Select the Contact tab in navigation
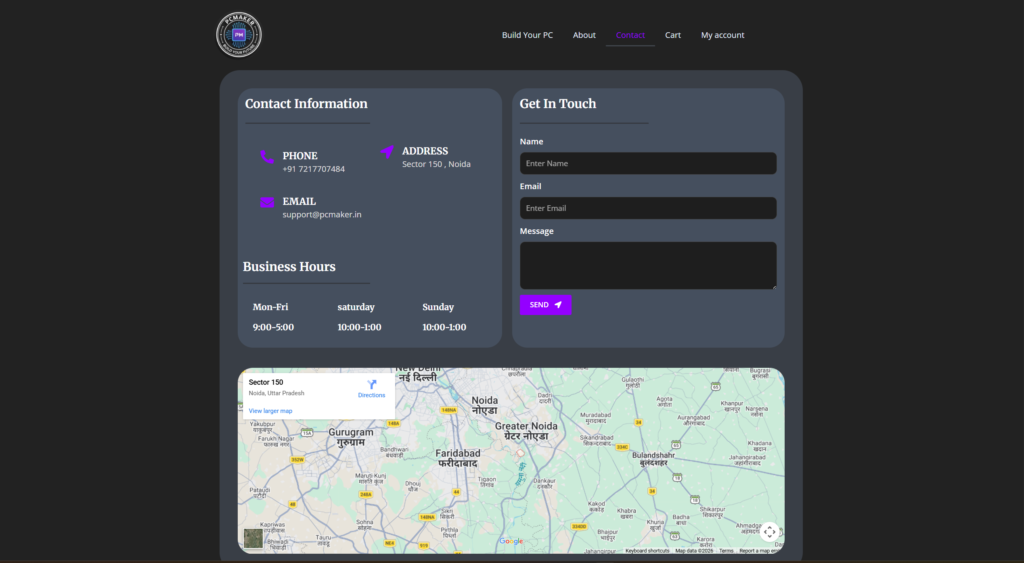 coord(630,35)
